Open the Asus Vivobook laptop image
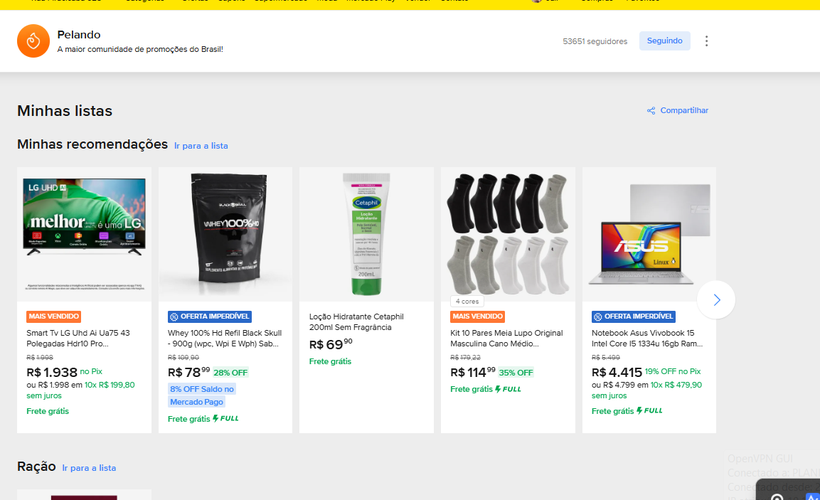 click(649, 234)
